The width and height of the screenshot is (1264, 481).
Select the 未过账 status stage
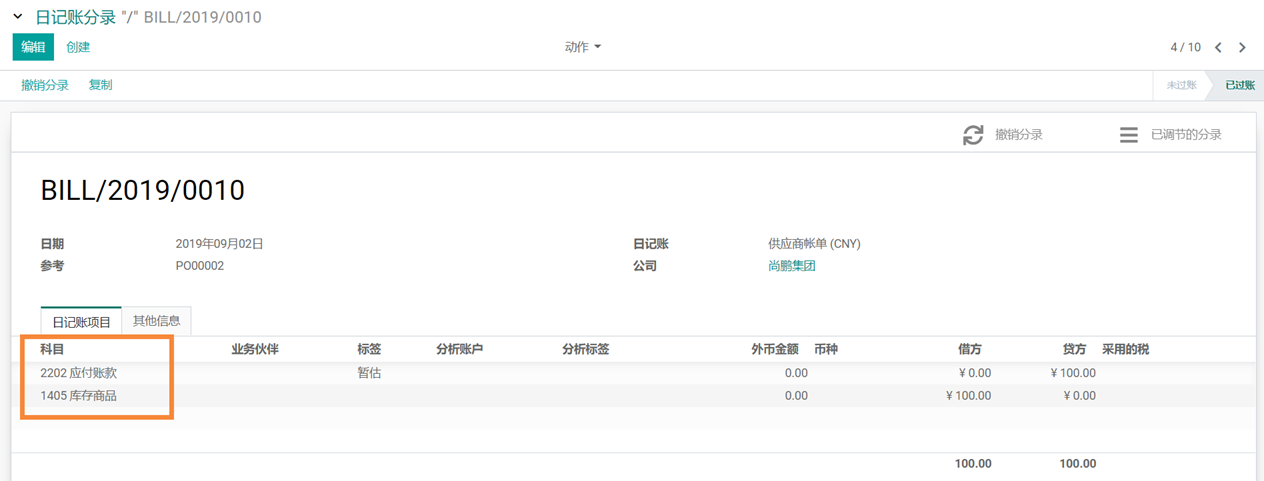(1180, 85)
